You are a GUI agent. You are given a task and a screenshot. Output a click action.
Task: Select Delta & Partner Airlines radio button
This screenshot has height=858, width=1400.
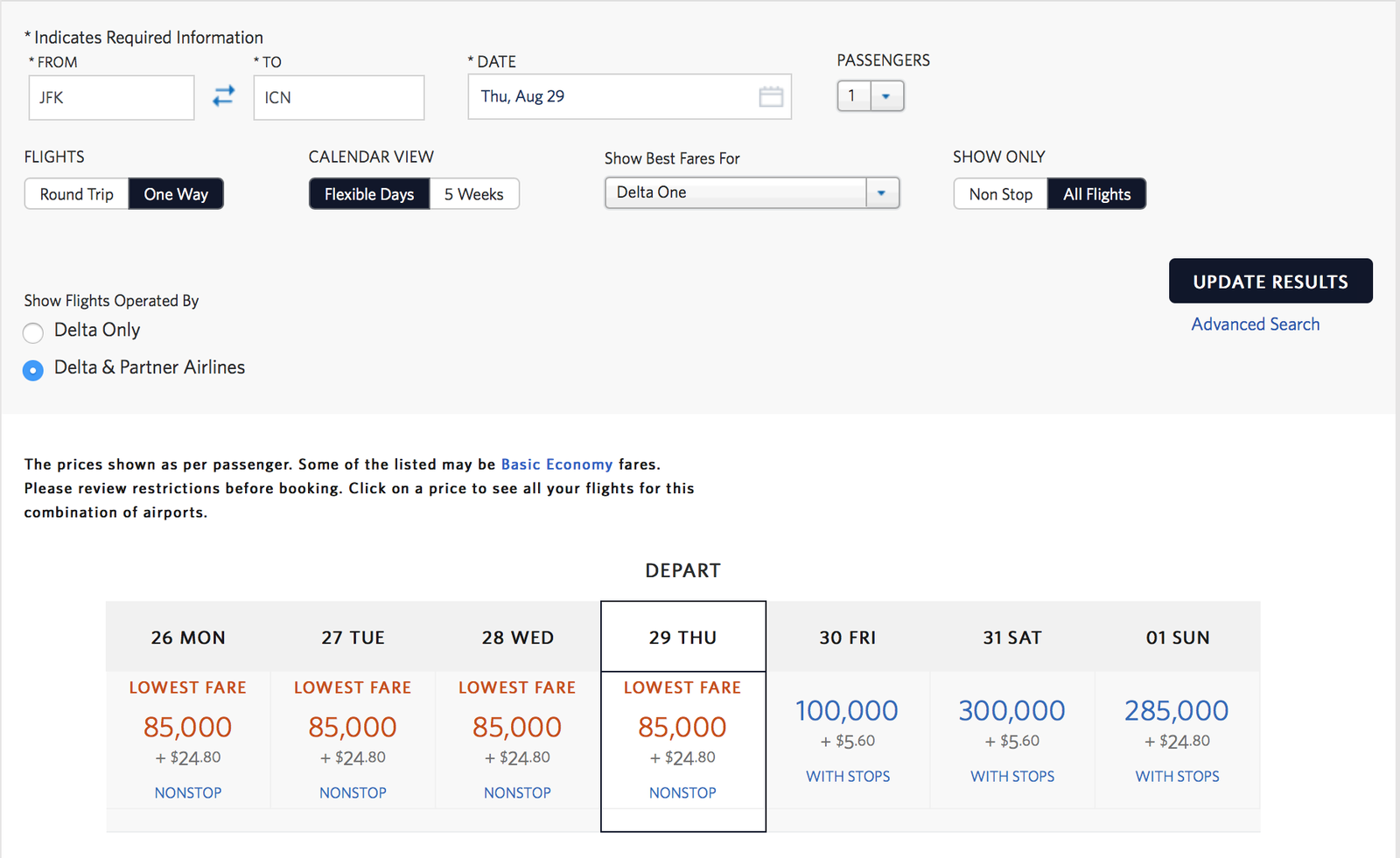[33, 370]
